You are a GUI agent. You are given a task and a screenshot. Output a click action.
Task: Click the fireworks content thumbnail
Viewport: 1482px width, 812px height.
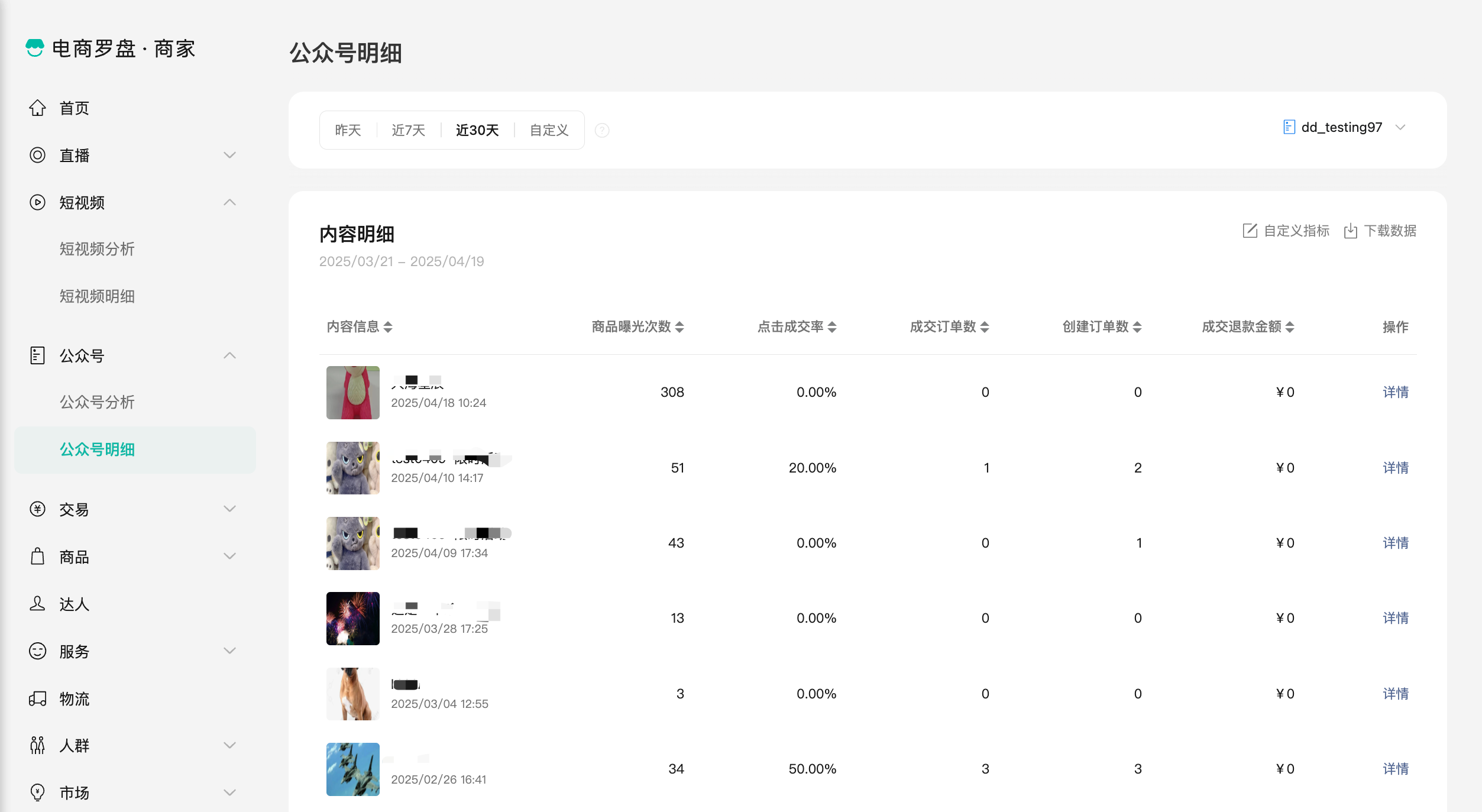353,618
